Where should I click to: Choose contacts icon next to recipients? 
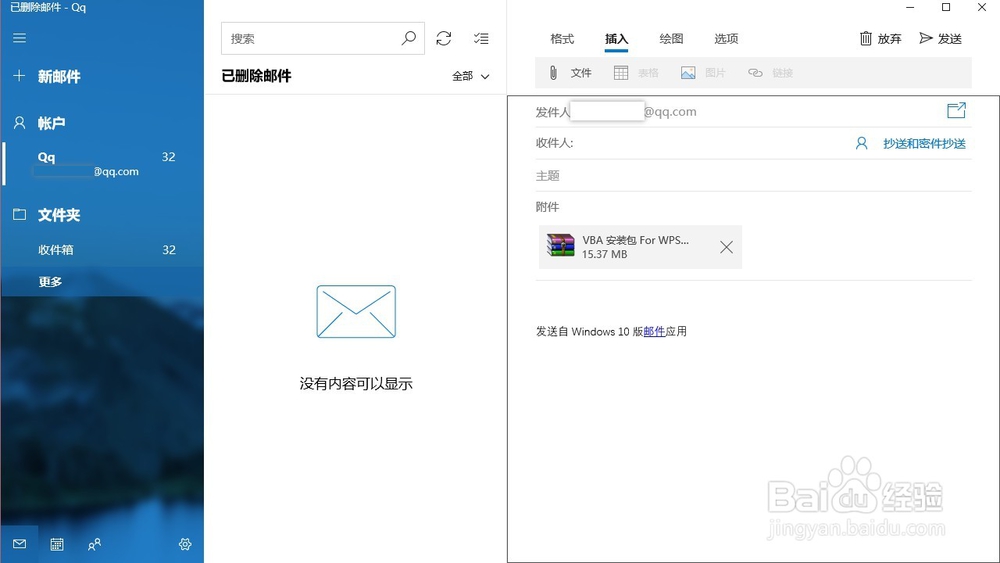click(x=862, y=143)
